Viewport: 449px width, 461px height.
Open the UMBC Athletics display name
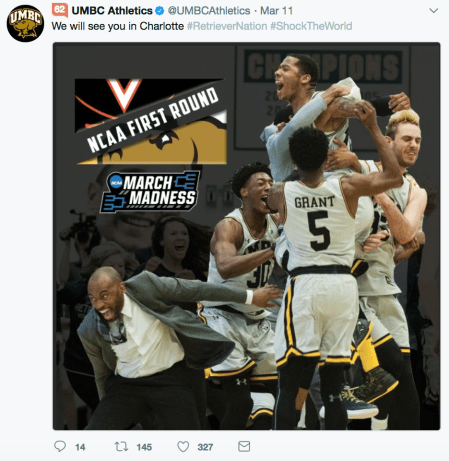tap(112, 11)
